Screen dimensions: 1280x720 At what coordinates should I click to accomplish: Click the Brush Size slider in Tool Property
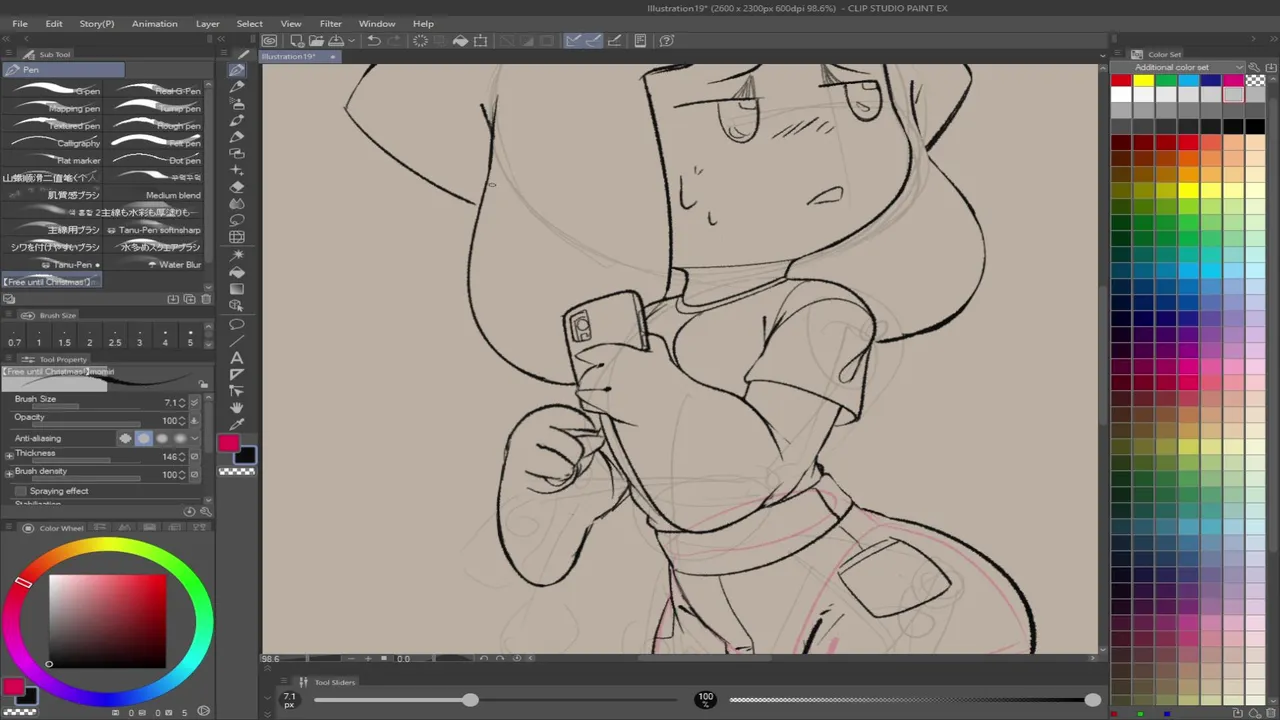click(88, 407)
